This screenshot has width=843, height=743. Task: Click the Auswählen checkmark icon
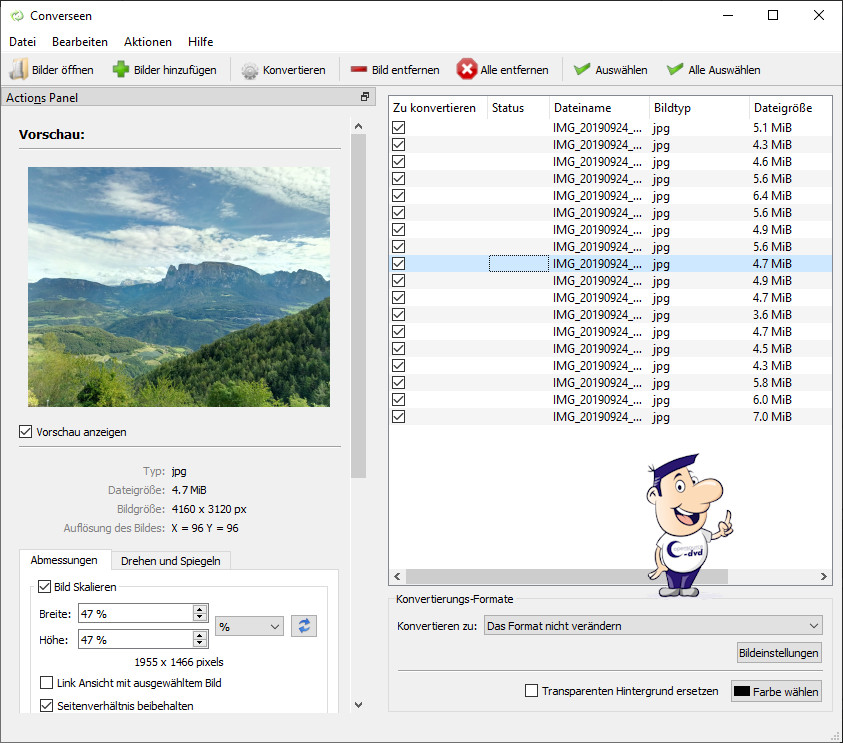pyautogui.click(x=582, y=70)
